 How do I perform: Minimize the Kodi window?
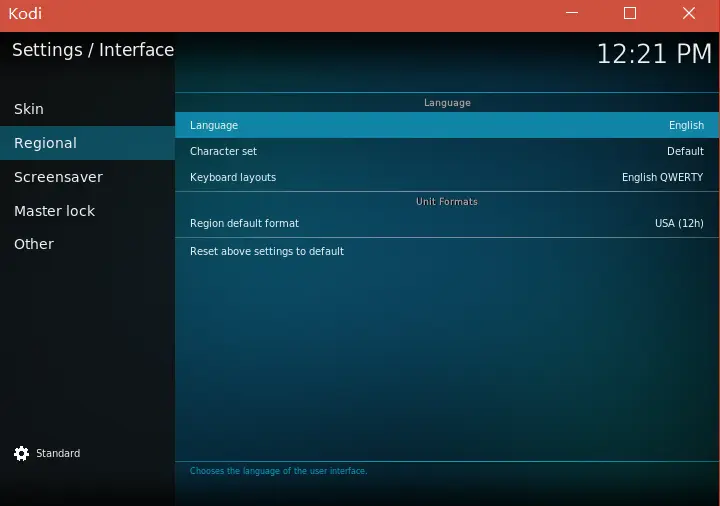571,14
